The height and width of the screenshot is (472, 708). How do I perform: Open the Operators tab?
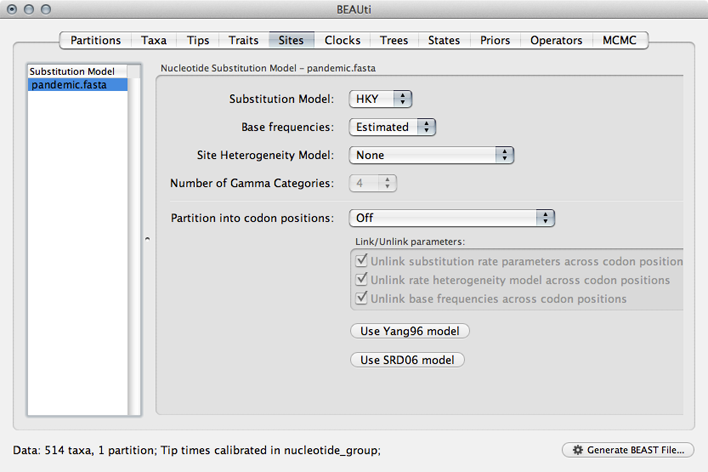(556, 40)
